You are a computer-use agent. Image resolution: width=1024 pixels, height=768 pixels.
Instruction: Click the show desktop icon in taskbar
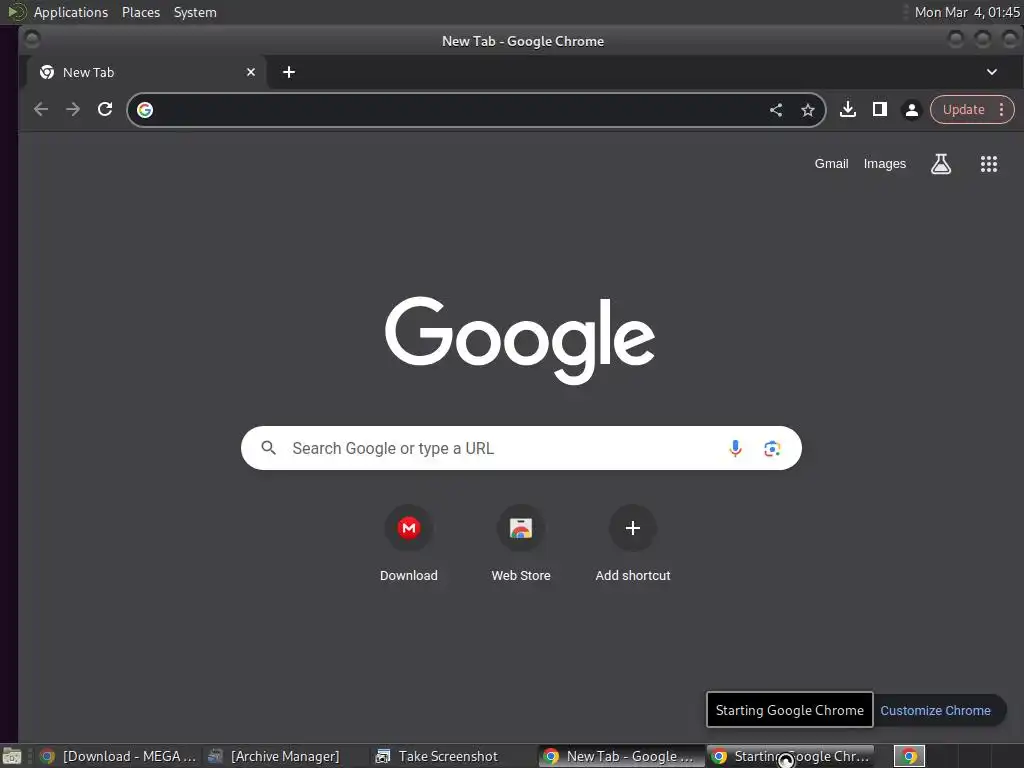12,757
